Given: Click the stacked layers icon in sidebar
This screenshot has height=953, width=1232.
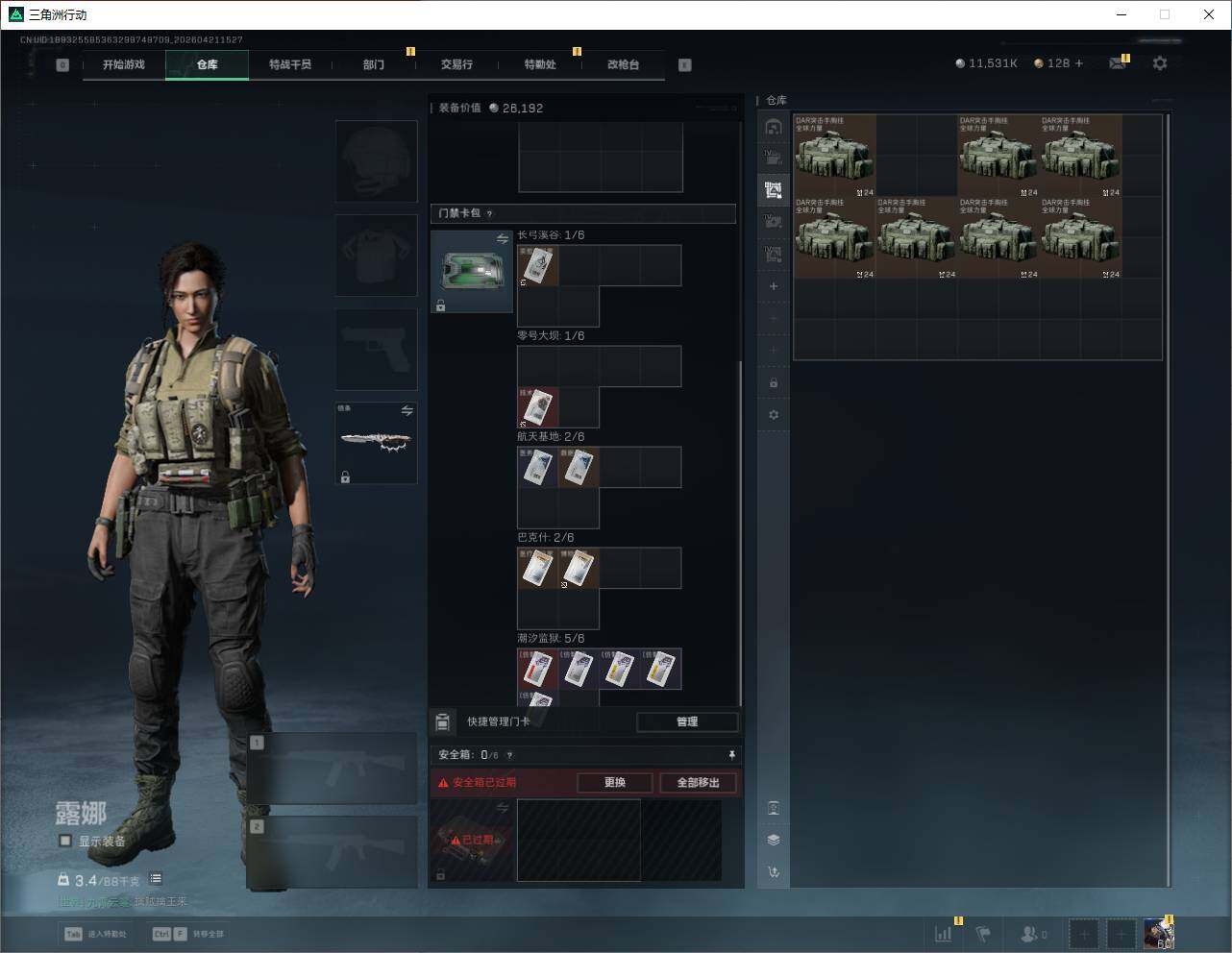Looking at the screenshot, I should pyautogui.click(x=774, y=840).
